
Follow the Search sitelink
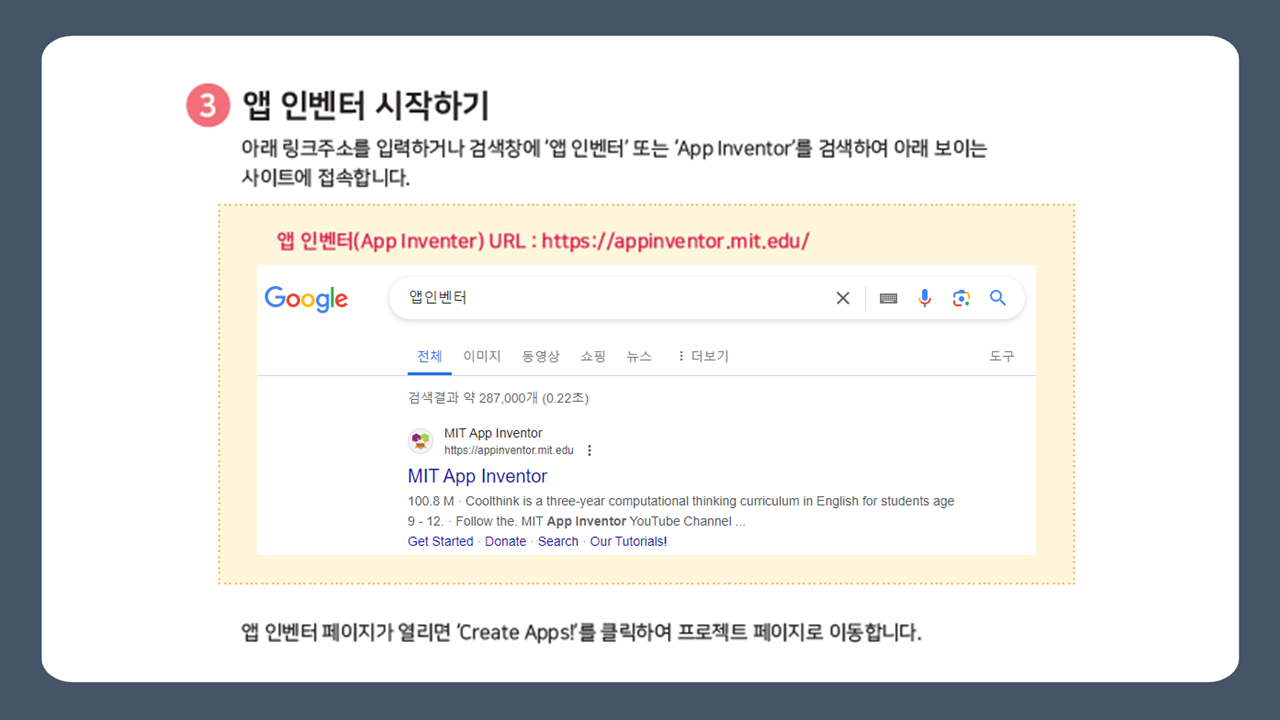558,541
